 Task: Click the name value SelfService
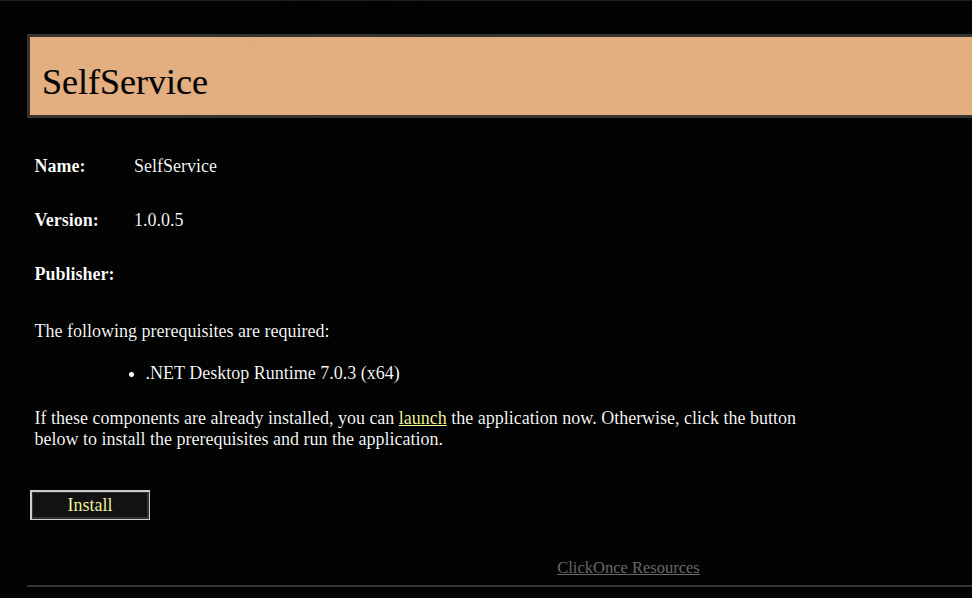(x=175, y=166)
